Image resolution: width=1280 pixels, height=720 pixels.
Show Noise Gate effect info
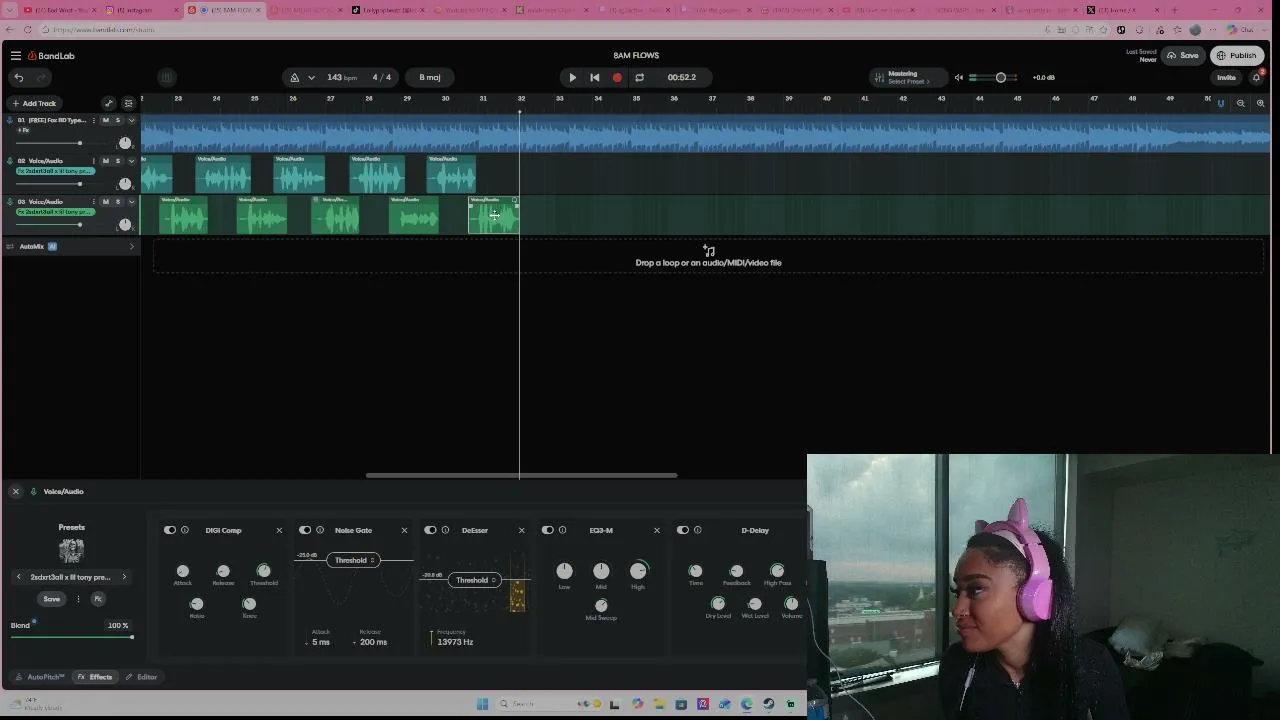coord(320,530)
